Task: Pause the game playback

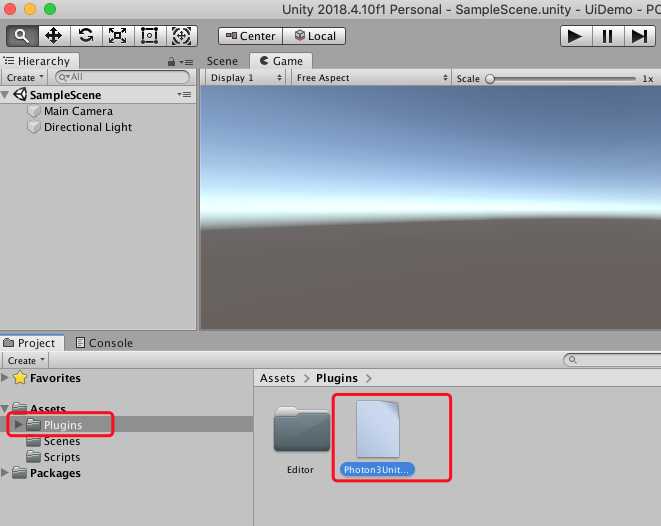Action: pyautogui.click(x=607, y=36)
